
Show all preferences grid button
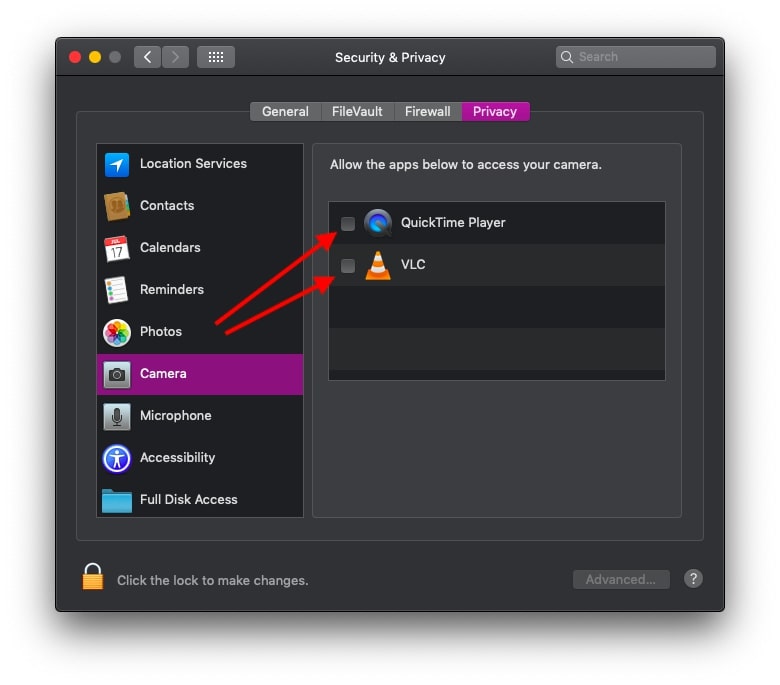coord(216,57)
